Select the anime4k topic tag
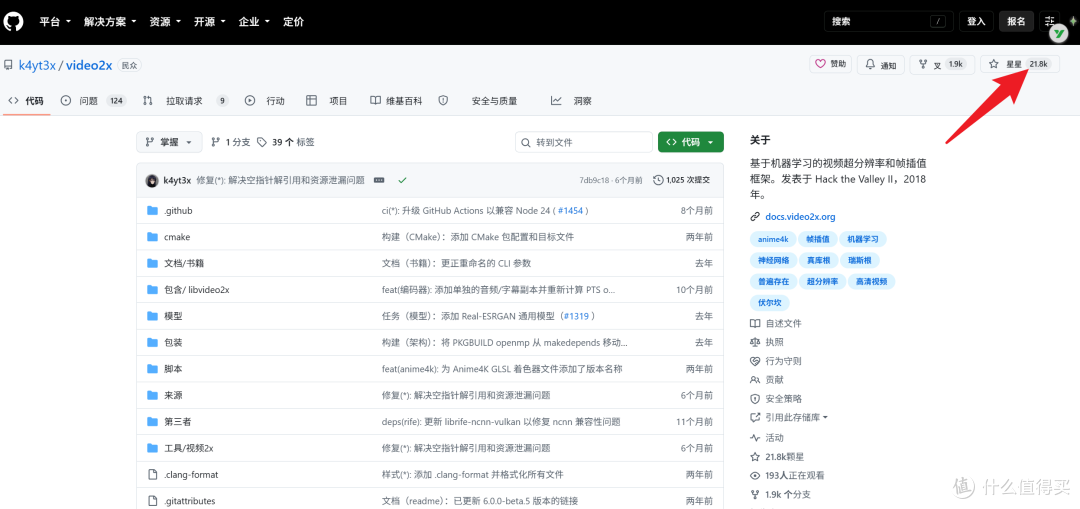This screenshot has width=1080, height=509. pyautogui.click(x=773, y=239)
